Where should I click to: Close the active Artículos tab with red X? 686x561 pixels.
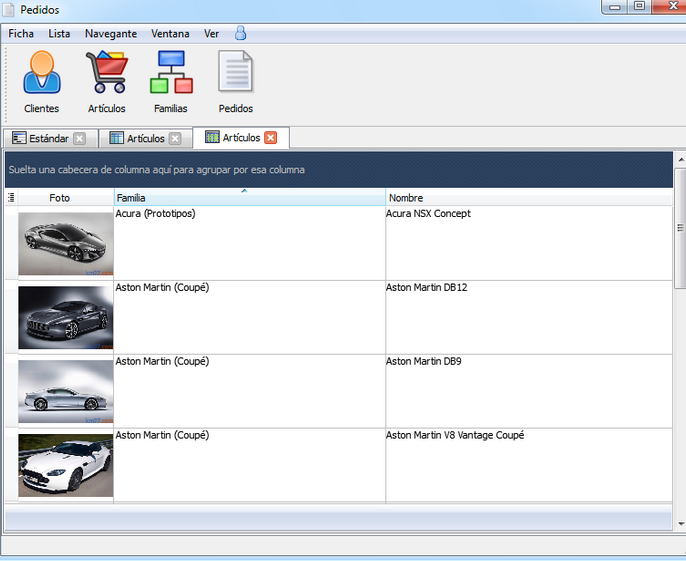click(271, 138)
